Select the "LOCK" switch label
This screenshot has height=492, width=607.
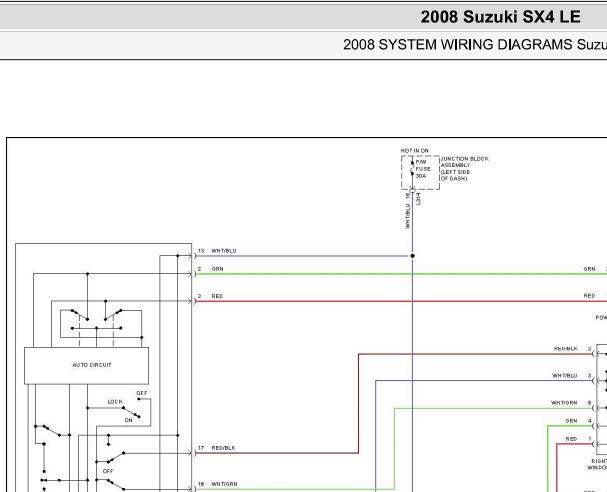point(115,402)
